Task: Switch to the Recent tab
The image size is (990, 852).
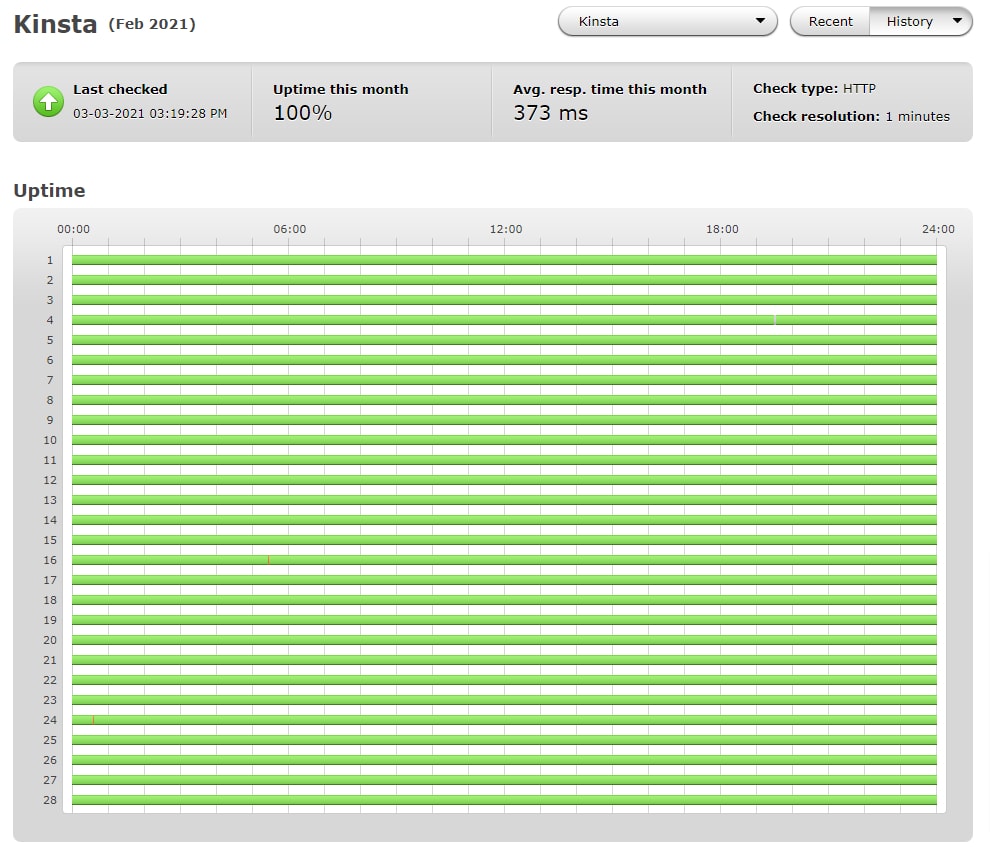Action: [x=830, y=21]
